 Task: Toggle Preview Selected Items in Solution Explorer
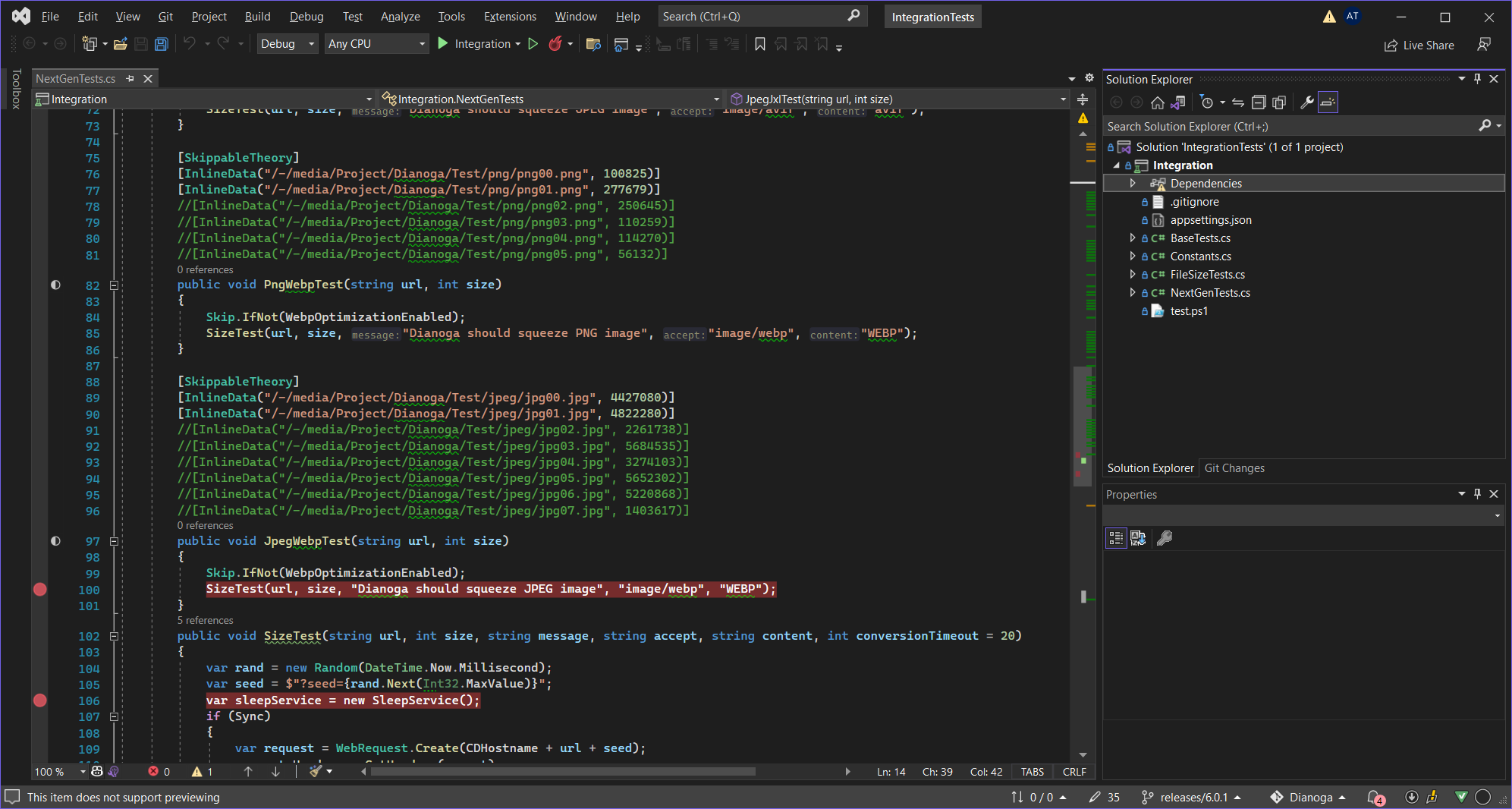click(x=1328, y=102)
